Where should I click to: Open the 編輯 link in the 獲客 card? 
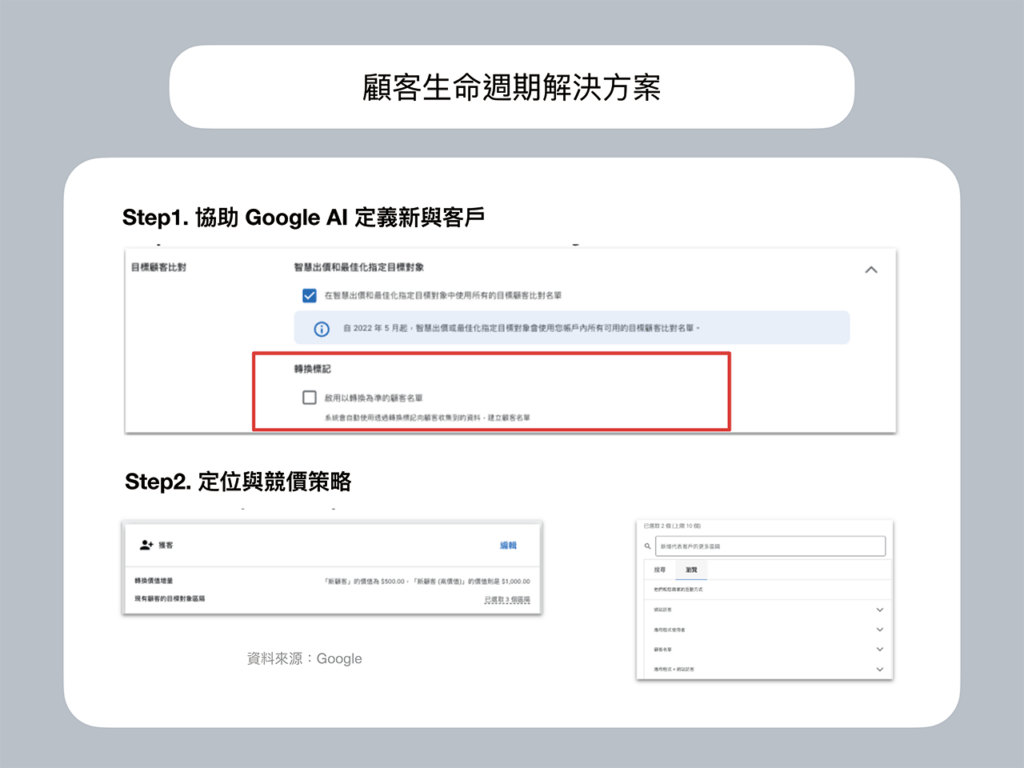[x=508, y=545]
